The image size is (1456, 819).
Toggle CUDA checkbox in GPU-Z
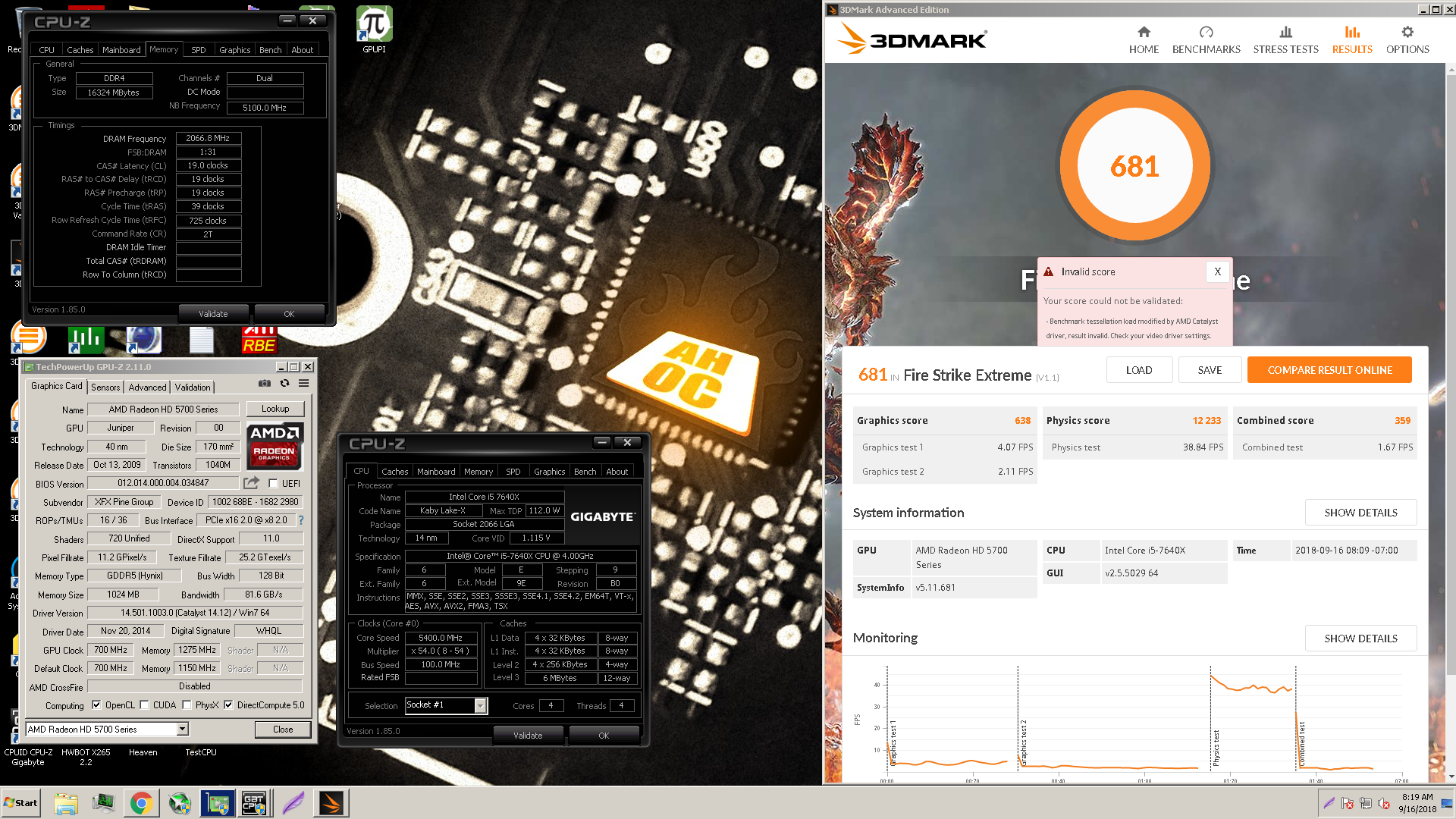[x=144, y=705]
